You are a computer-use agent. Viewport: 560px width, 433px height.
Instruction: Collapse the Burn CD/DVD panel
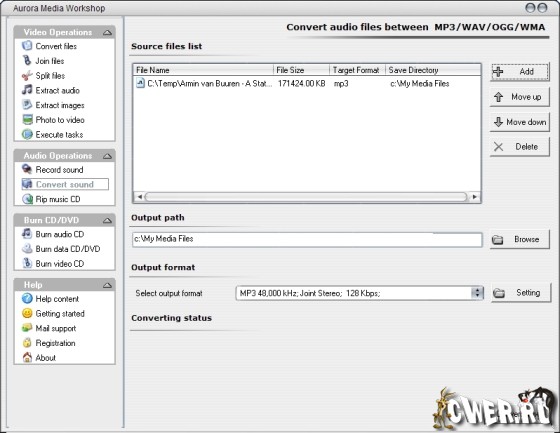pos(107,220)
